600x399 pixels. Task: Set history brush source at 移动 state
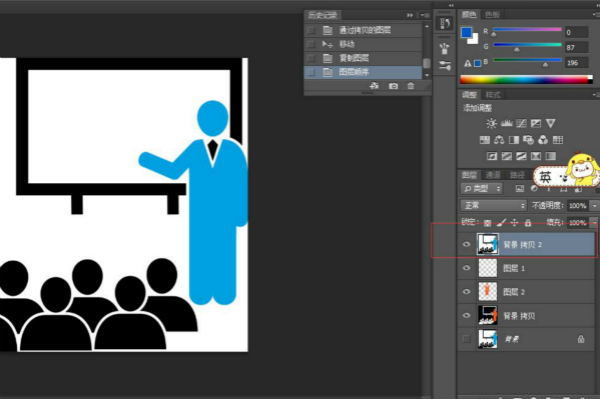311,44
